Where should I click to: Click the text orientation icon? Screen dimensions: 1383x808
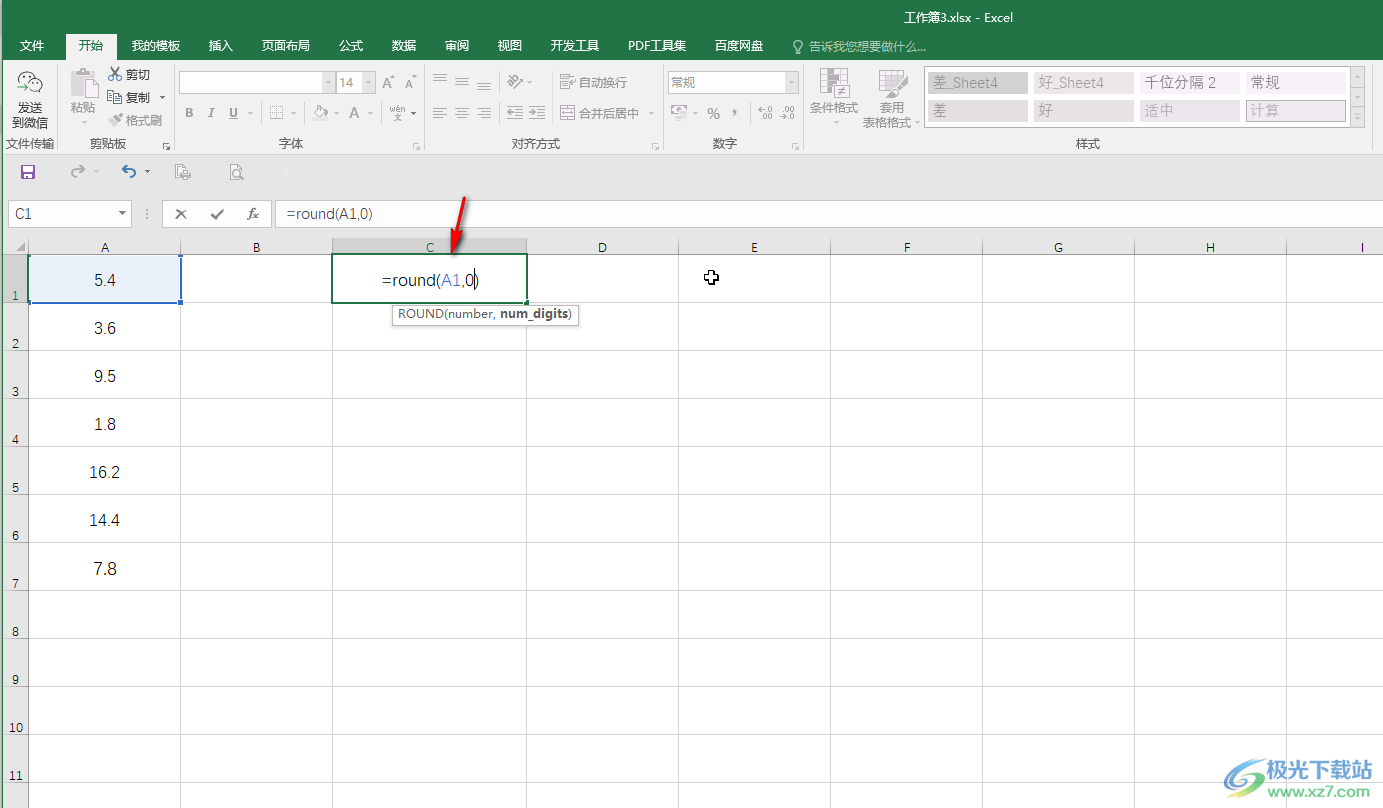(515, 83)
